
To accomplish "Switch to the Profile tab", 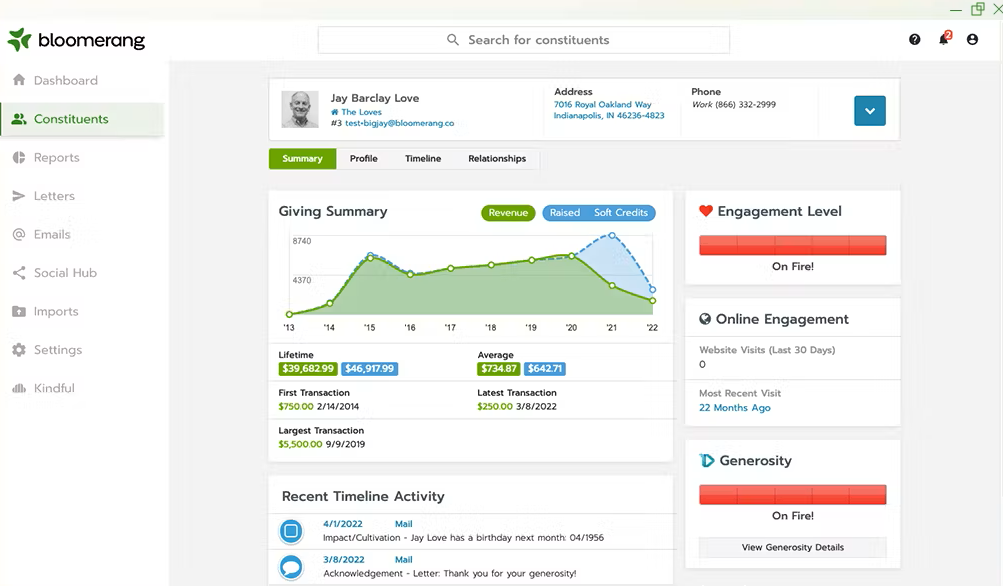I will coord(363,159).
